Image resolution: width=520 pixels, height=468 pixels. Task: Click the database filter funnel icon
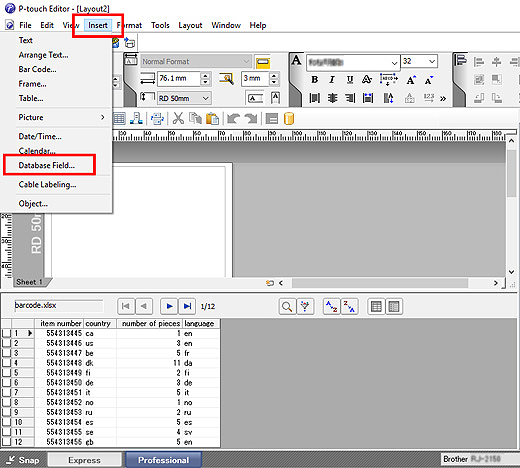tap(305, 306)
